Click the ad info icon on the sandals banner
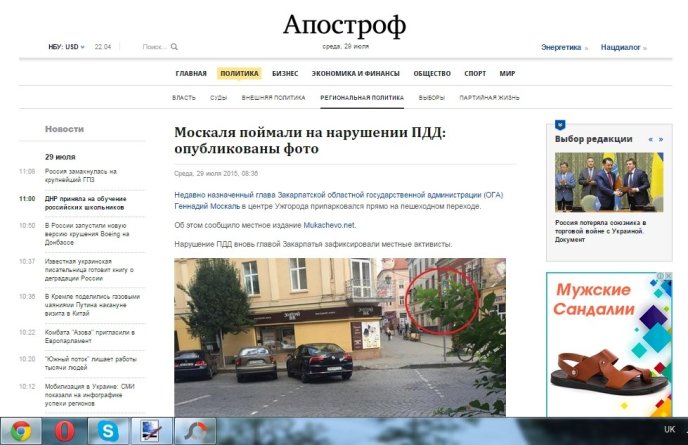The width and height of the screenshot is (688, 445). coord(660,276)
